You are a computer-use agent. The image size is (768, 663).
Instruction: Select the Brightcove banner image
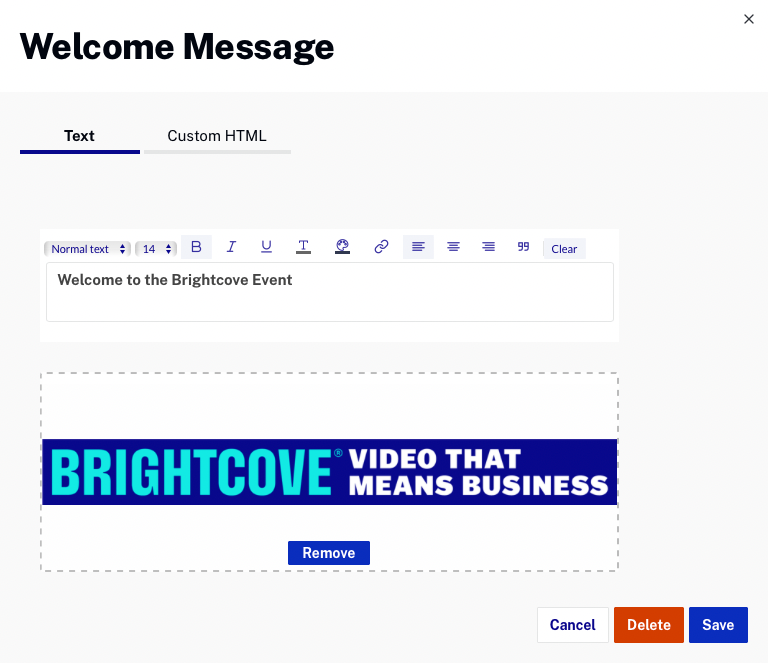[330, 472]
